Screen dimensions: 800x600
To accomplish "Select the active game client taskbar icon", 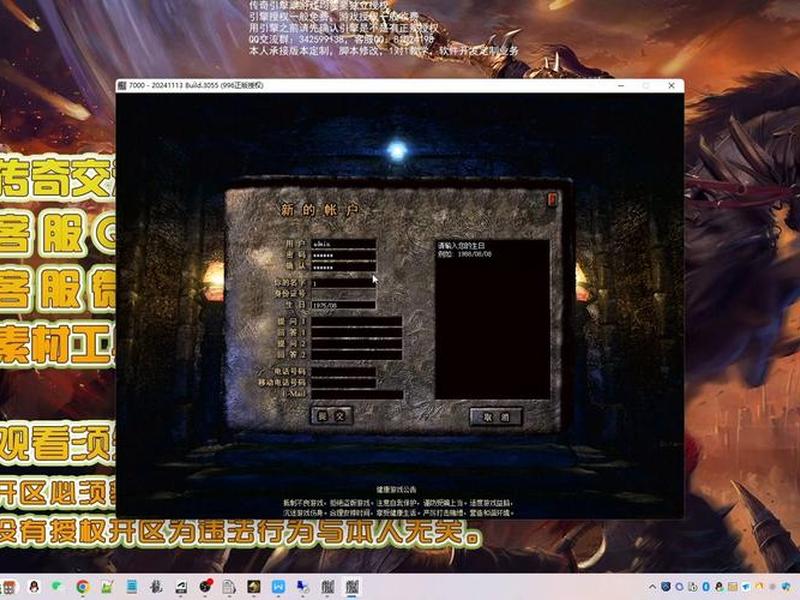I will [352, 587].
